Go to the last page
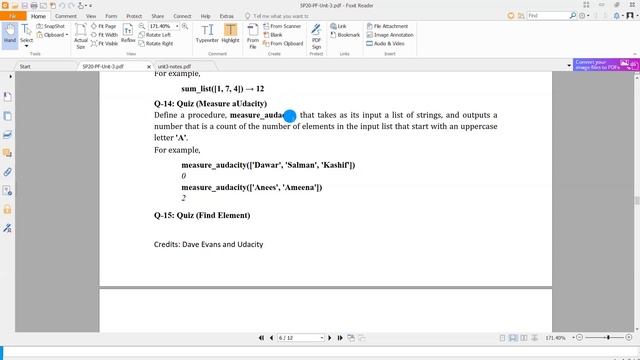Image resolution: width=640 pixels, height=360 pixels. [x=340, y=338]
